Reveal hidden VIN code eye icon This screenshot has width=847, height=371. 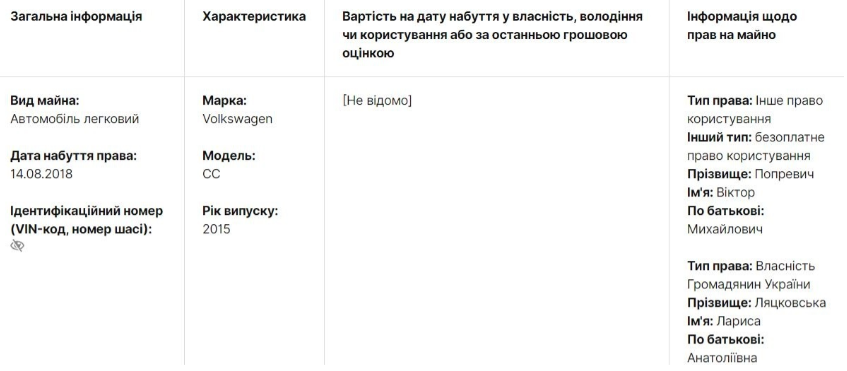17,246
